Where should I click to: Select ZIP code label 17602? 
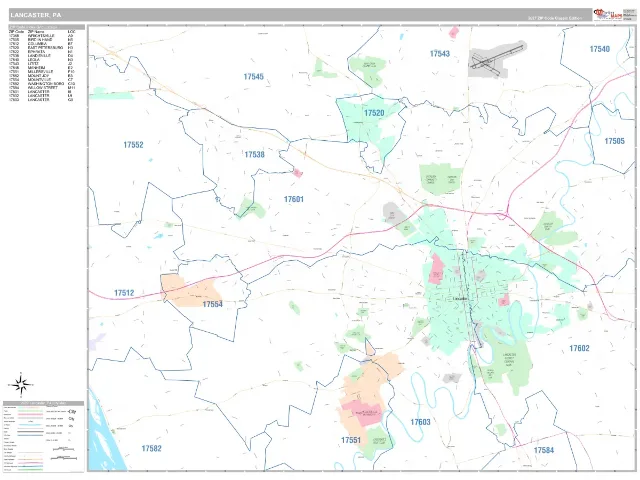pos(579,348)
